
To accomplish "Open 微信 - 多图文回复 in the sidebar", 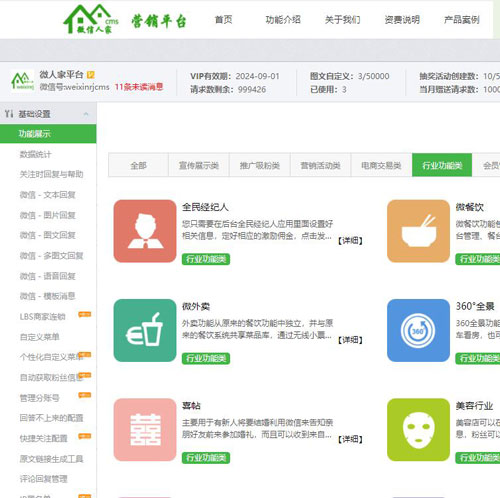I will [x=51, y=256].
